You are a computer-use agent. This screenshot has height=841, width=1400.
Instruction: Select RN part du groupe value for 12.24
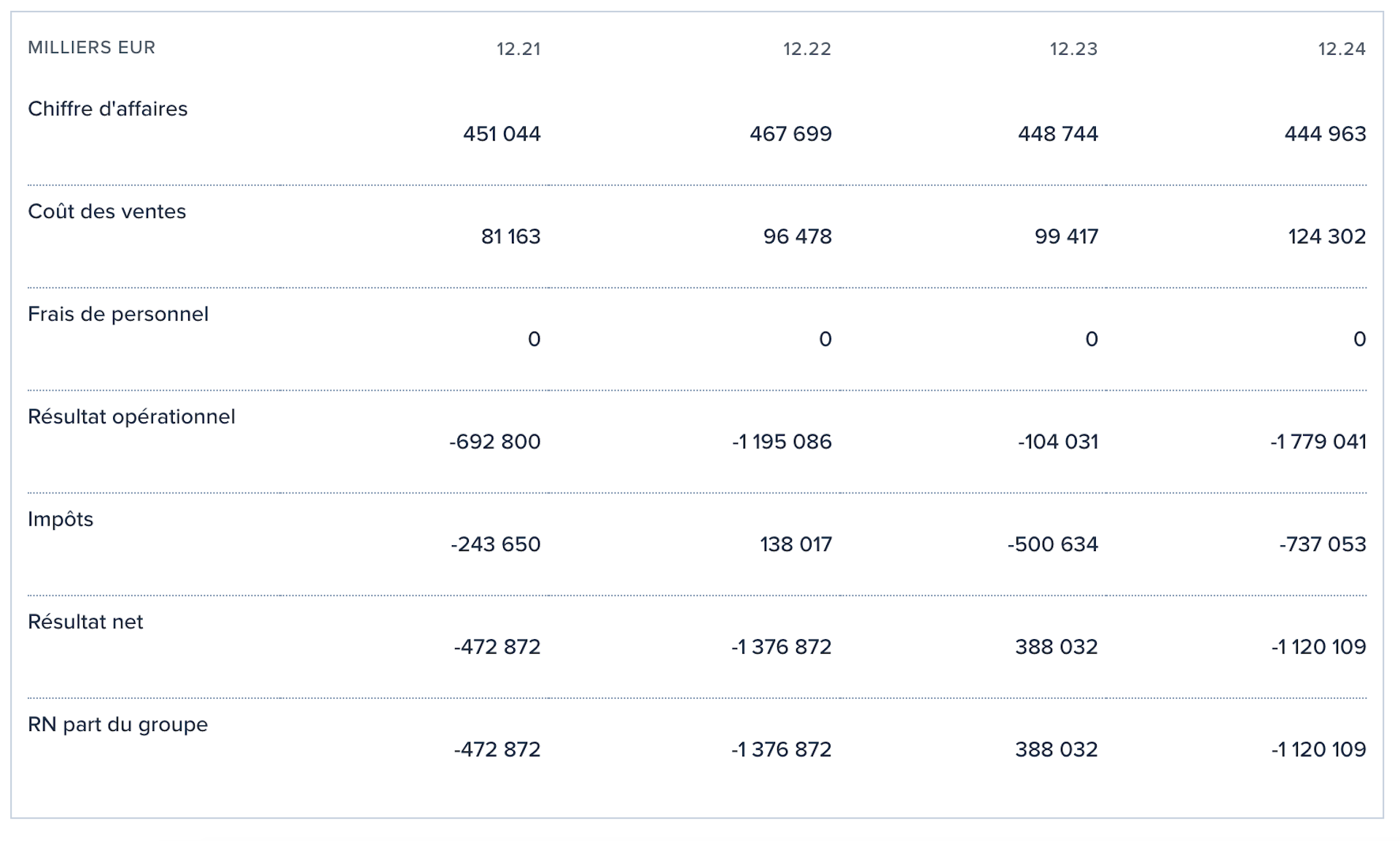pos(1318,750)
